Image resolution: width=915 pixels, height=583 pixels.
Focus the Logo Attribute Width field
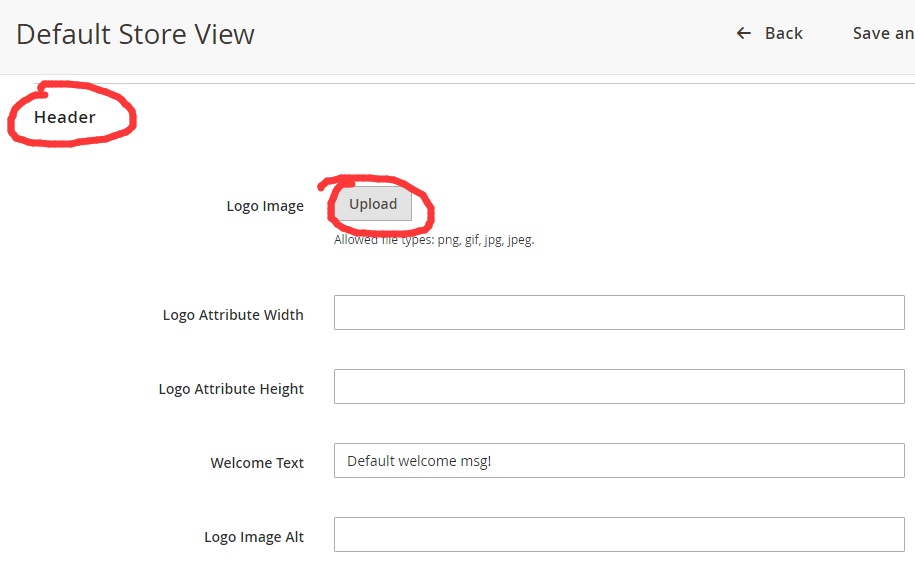(619, 312)
